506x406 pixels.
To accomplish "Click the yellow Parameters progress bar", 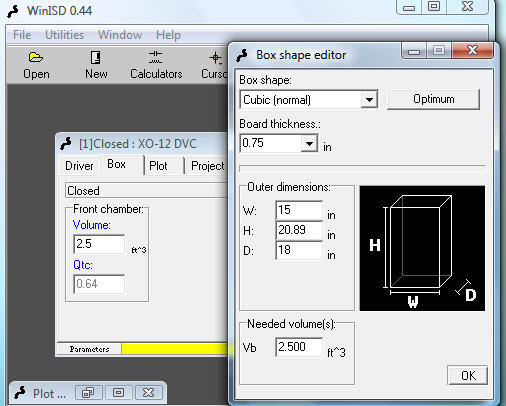I will (x=174, y=349).
